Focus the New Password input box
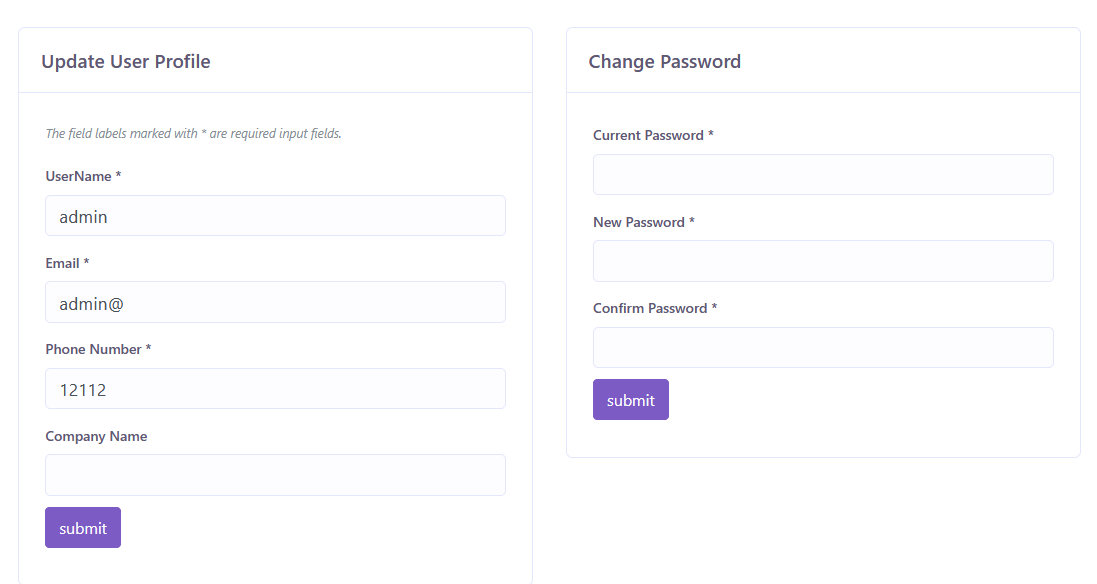The width and height of the screenshot is (1097, 584). click(823, 261)
